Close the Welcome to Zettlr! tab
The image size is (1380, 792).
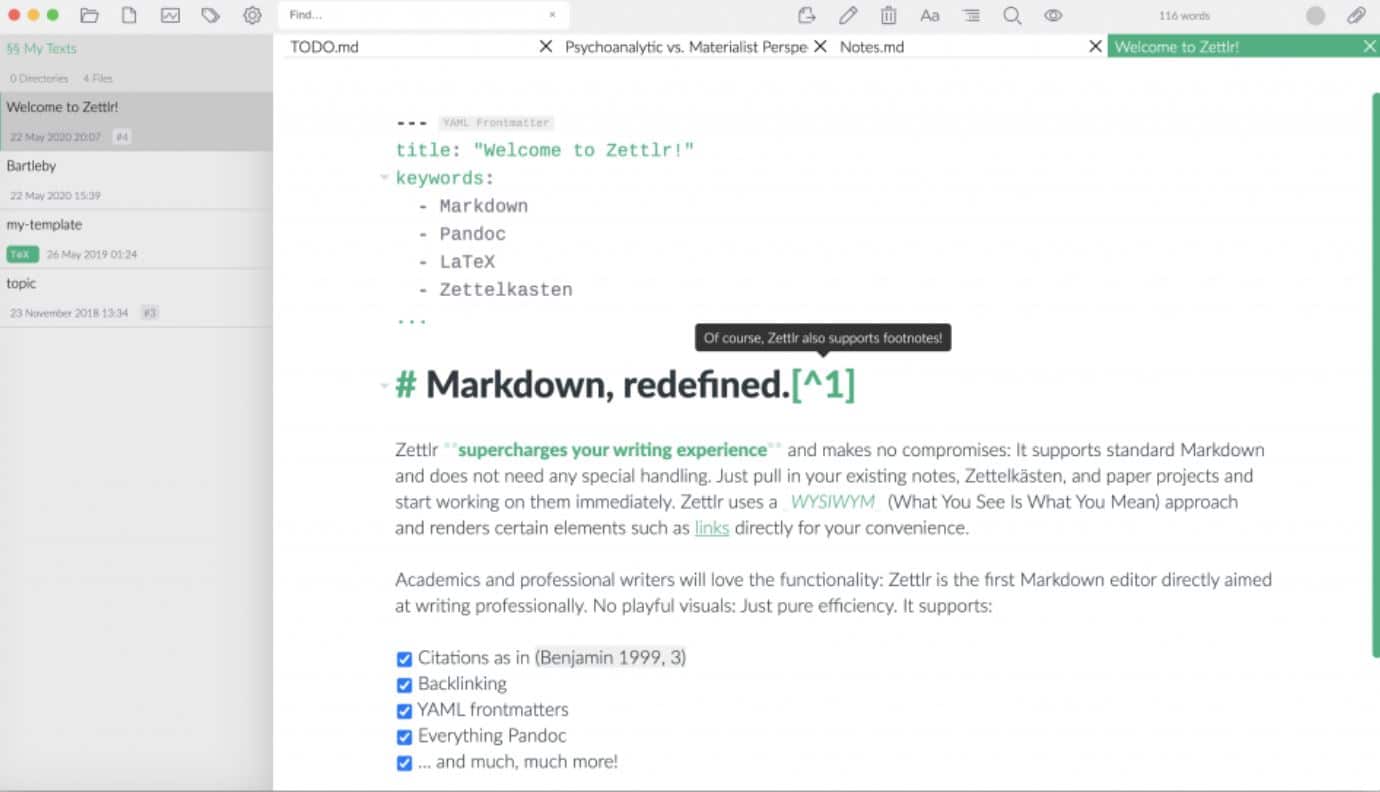(1369, 46)
